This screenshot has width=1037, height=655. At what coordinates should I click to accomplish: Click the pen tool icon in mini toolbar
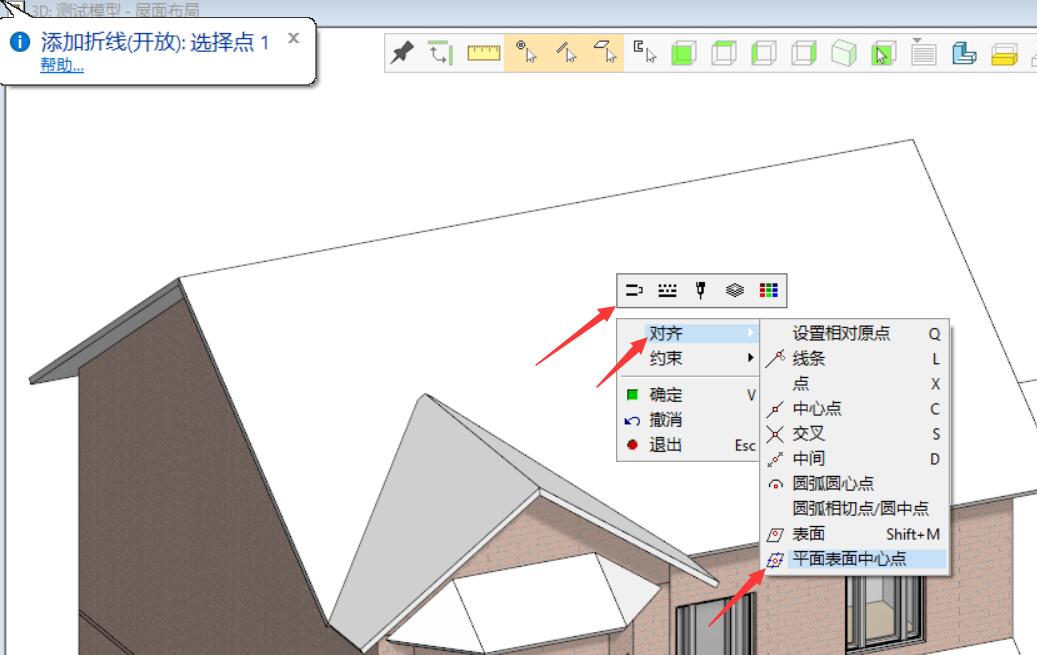click(x=700, y=290)
